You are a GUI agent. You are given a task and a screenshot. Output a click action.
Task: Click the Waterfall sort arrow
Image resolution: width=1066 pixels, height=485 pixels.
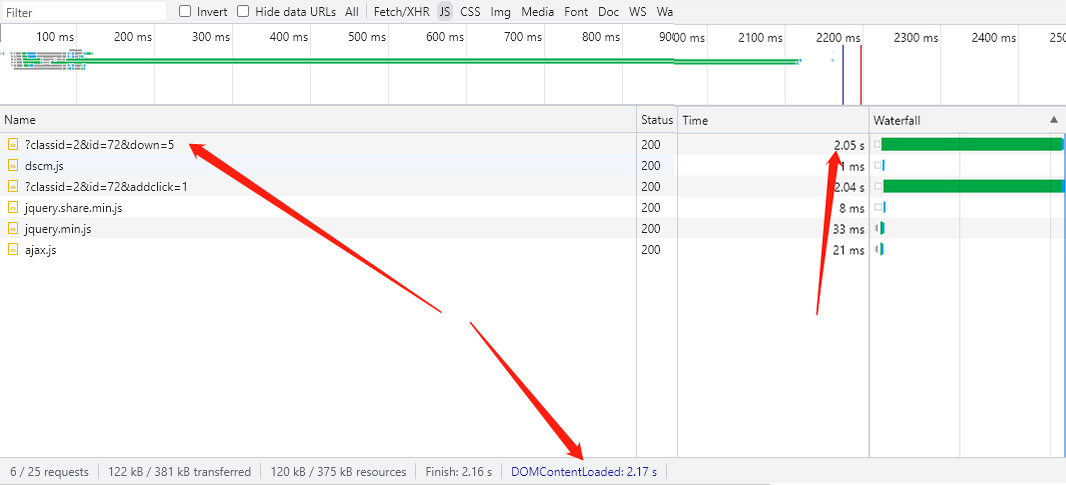coord(1053,120)
